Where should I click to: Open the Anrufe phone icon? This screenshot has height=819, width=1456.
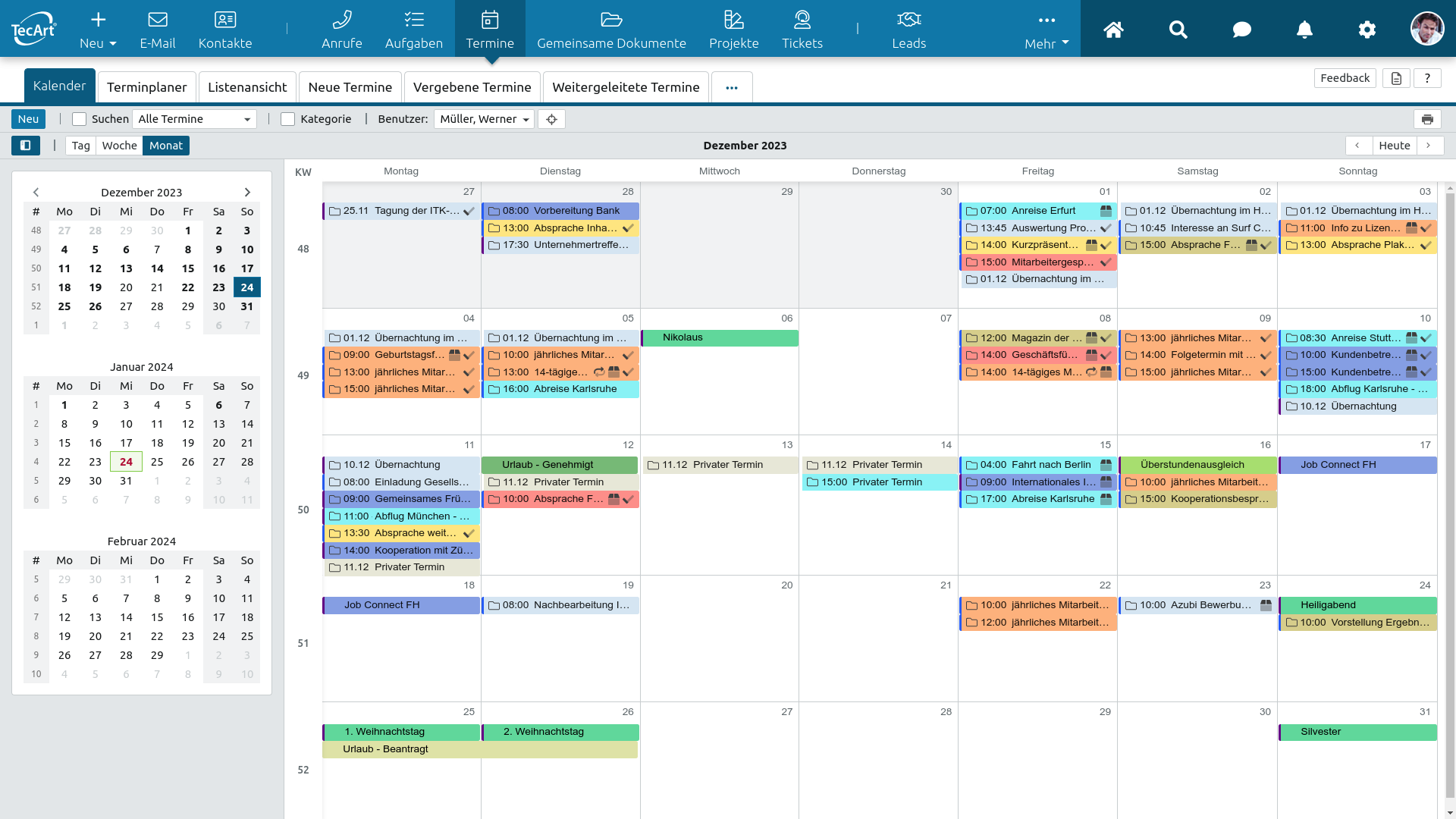pos(341,20)
